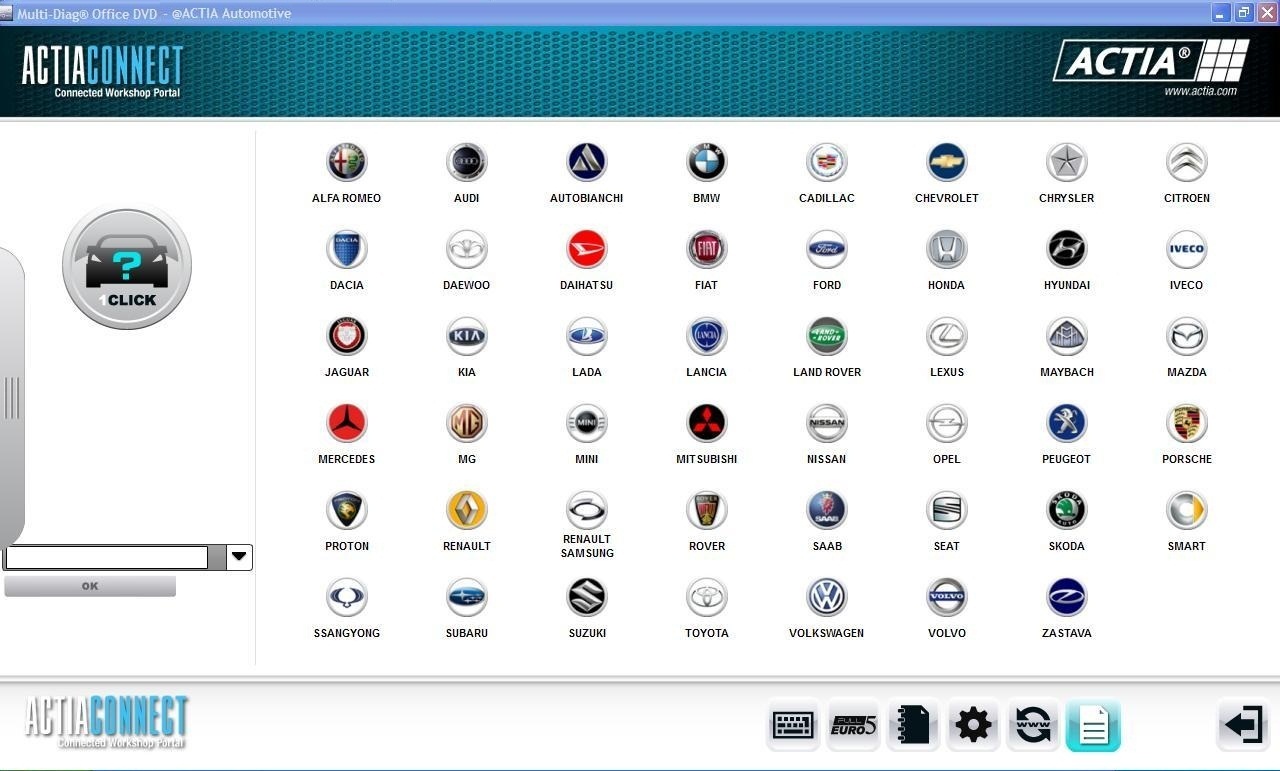Select the Renault logo
This screenshot has width=1280, height=771.
[x=467, y=510]
